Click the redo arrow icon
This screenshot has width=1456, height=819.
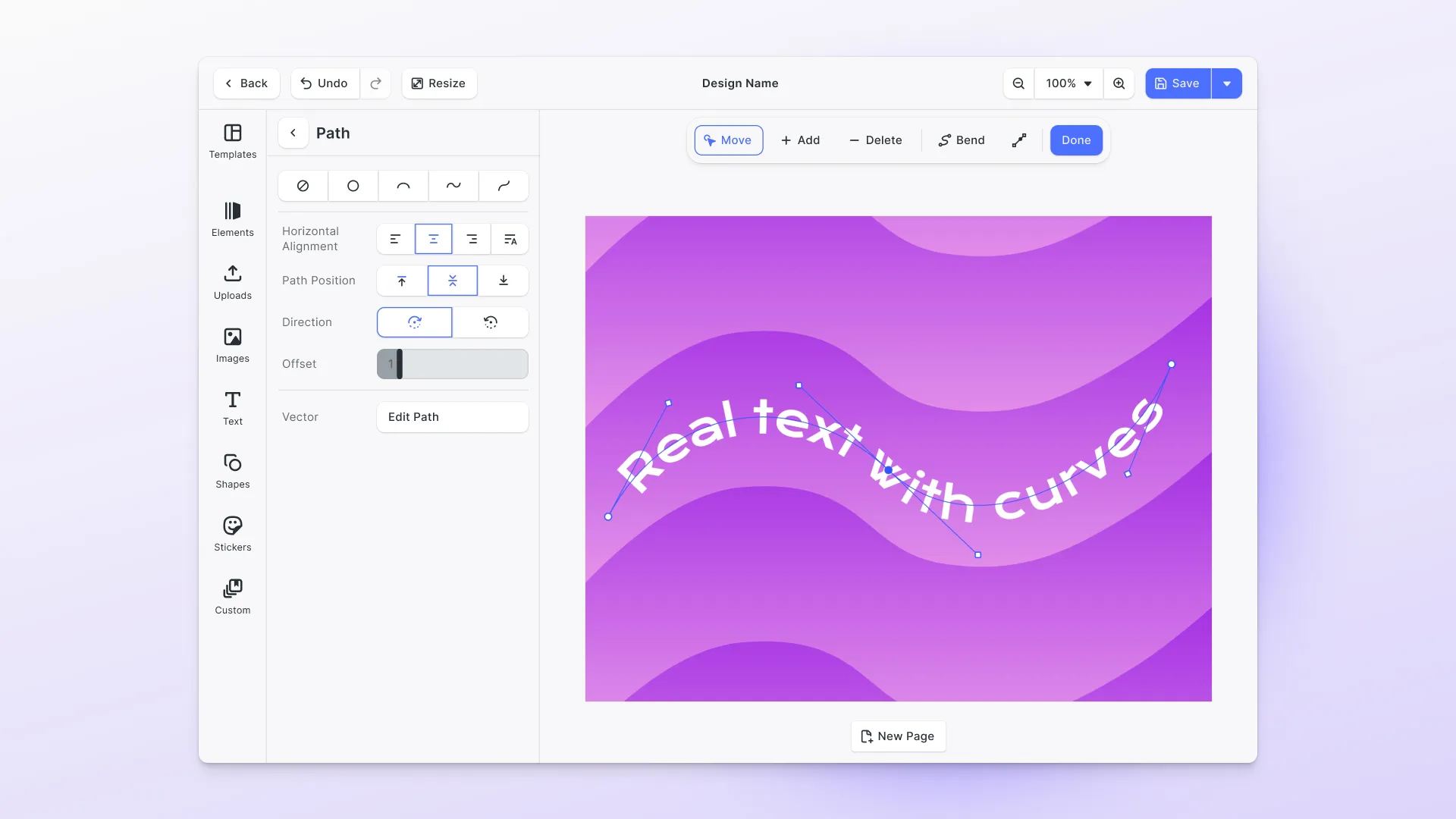(x=375, y=83)
